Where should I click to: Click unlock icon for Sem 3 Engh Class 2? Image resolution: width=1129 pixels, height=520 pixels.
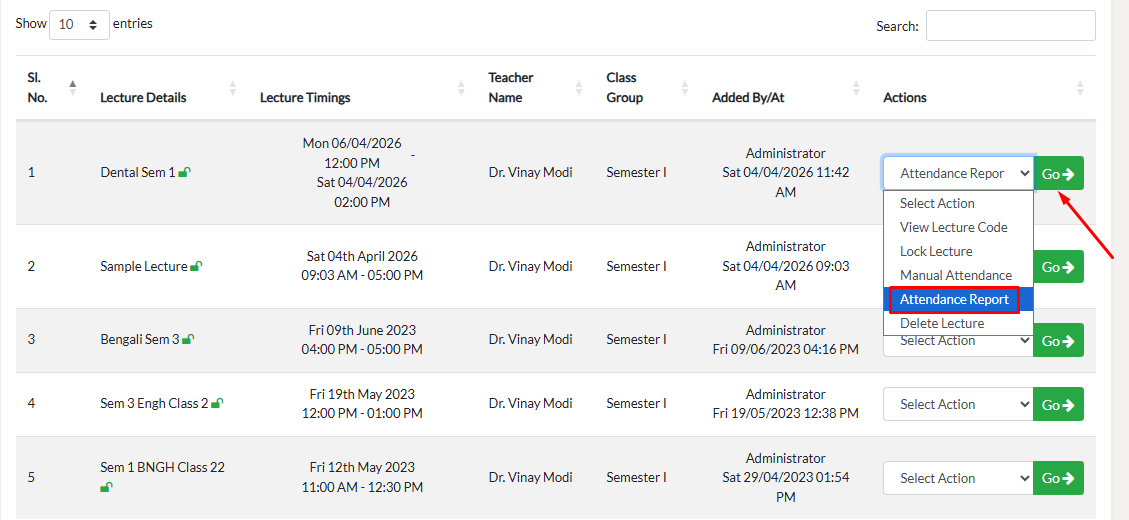[218, 403]
